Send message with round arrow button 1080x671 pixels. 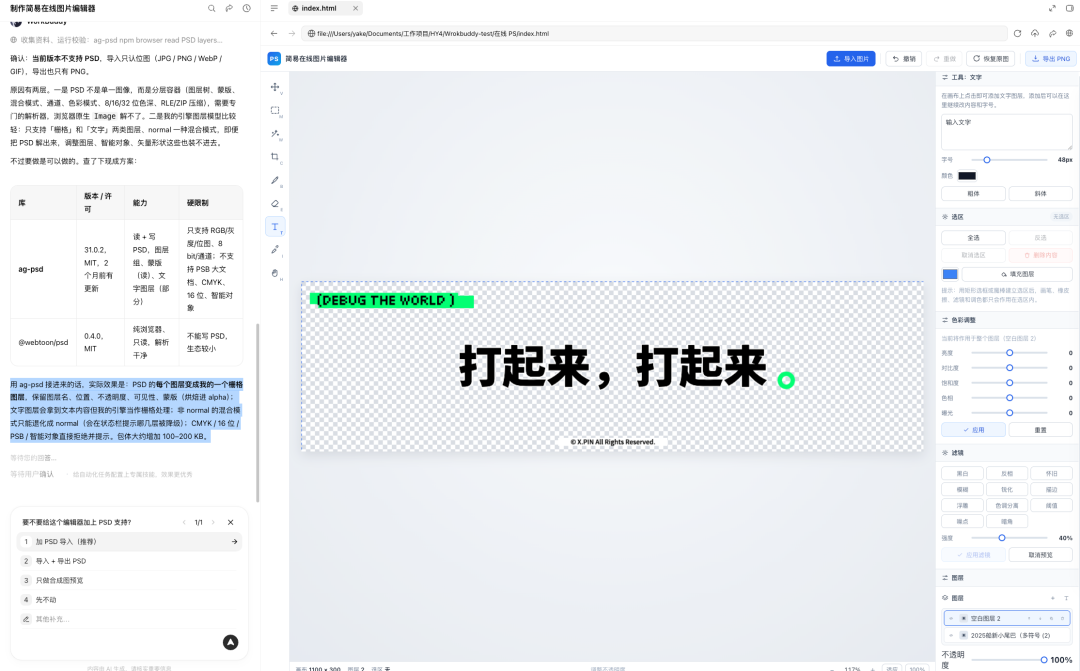(231, 642)
